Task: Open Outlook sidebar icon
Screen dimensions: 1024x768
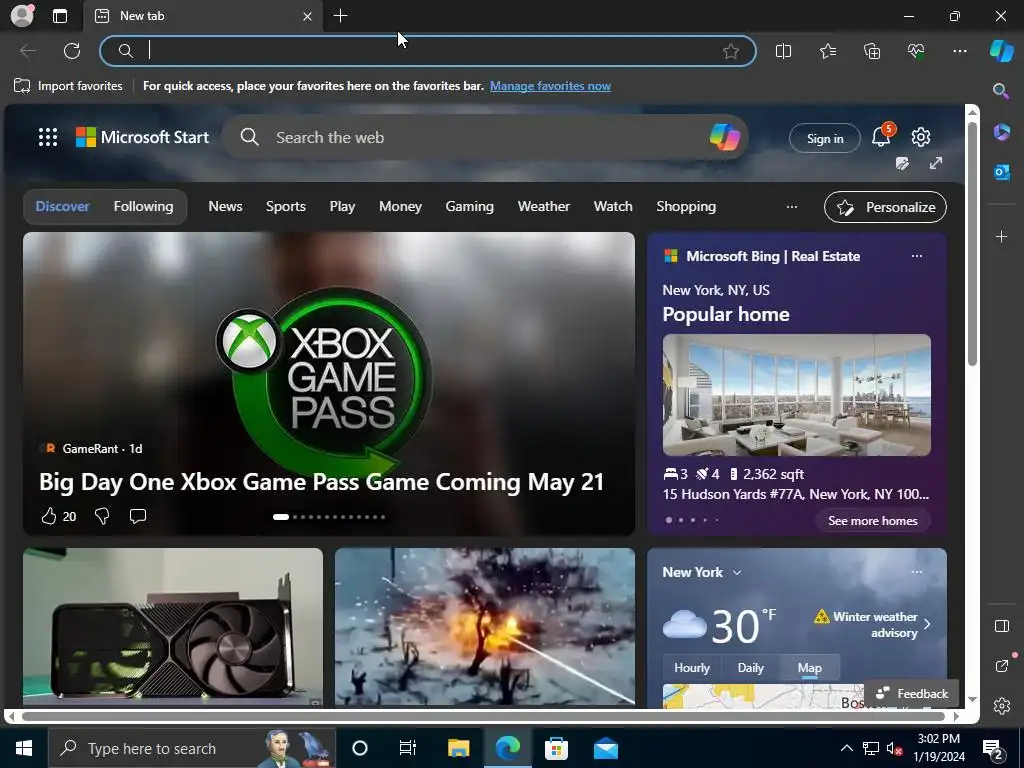Action: 1001,172
